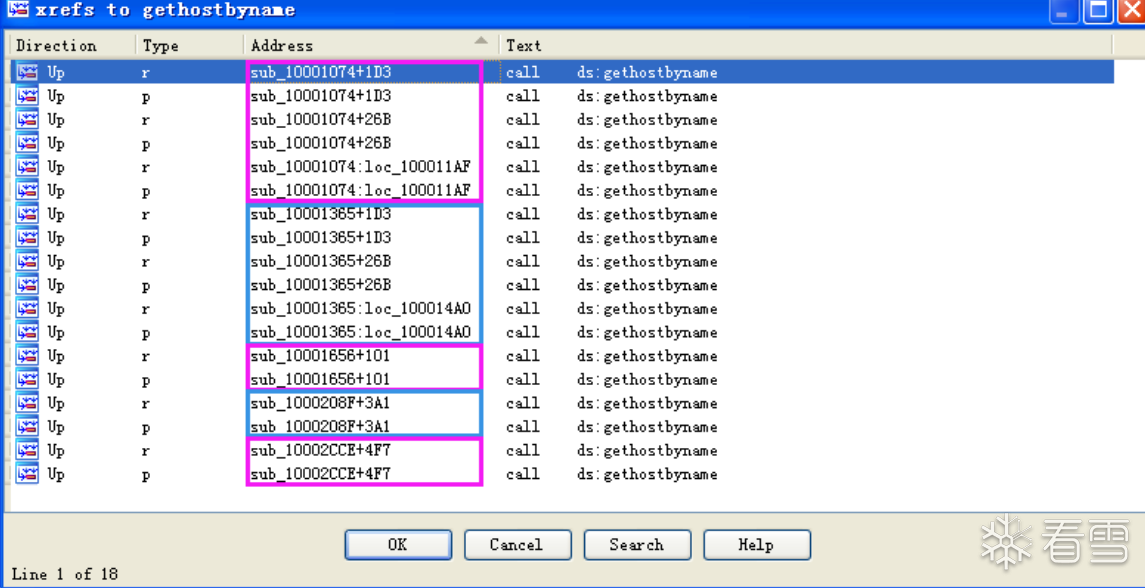Click the icon of type r row sub_10002CCE+4F7

point(27,451)
